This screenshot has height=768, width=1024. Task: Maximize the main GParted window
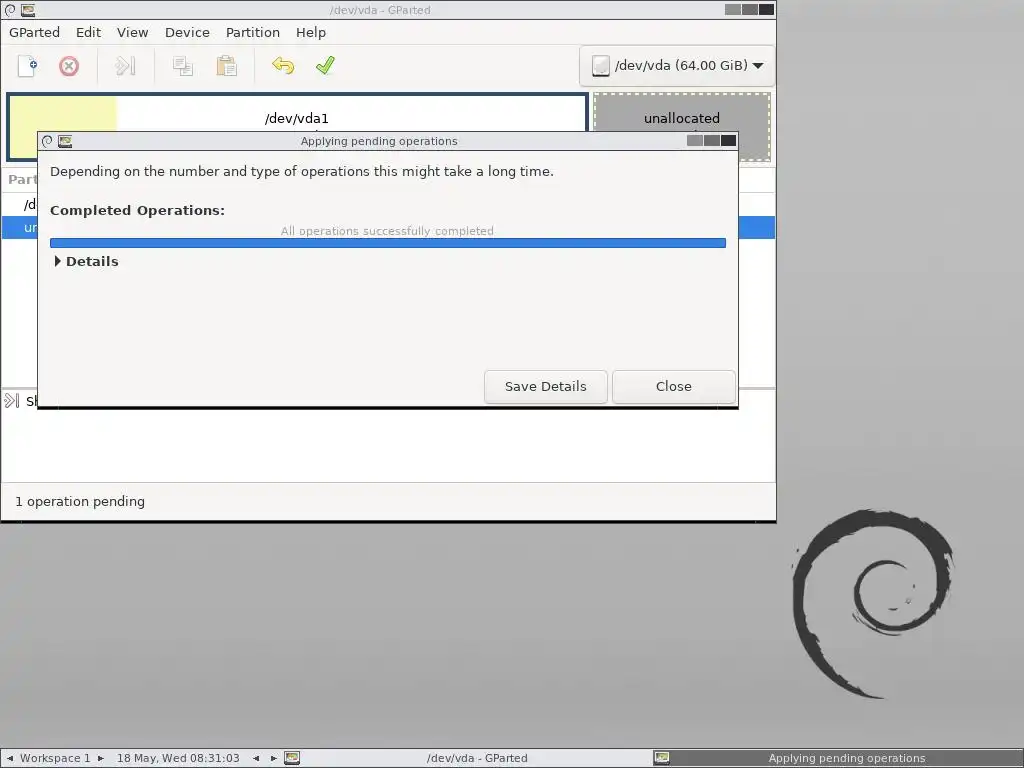pyautogui.click(x=750, y=9)
